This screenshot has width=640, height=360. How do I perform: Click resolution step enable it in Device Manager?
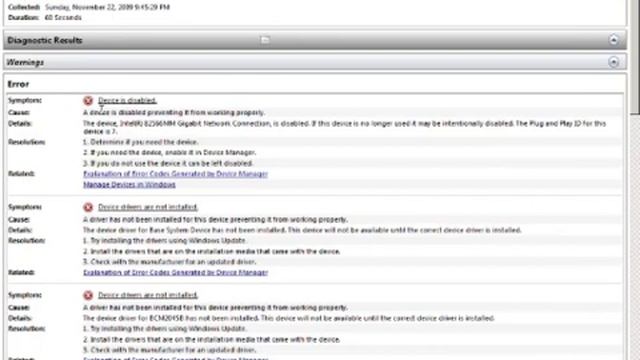coord(169,153)
